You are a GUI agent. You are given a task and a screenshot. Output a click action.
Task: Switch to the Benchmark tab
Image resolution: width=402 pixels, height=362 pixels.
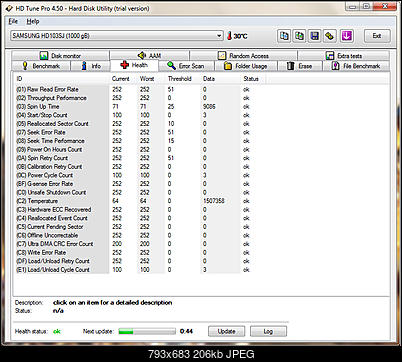pyautogui.click(x=41, y=66)
